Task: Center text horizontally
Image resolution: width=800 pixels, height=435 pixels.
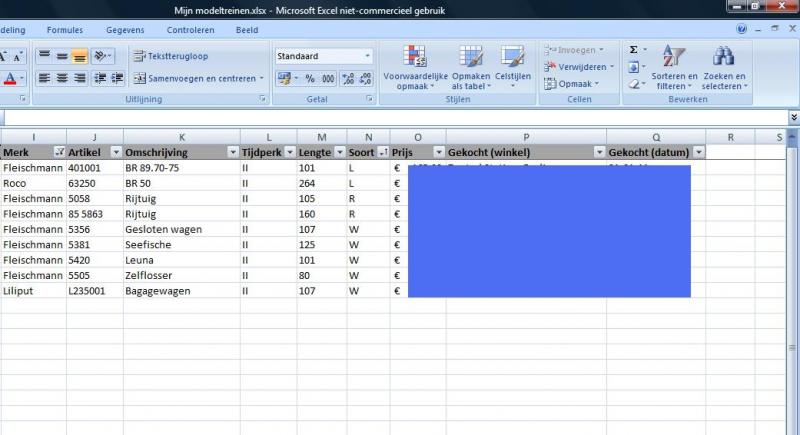Action: pos(62,78)
